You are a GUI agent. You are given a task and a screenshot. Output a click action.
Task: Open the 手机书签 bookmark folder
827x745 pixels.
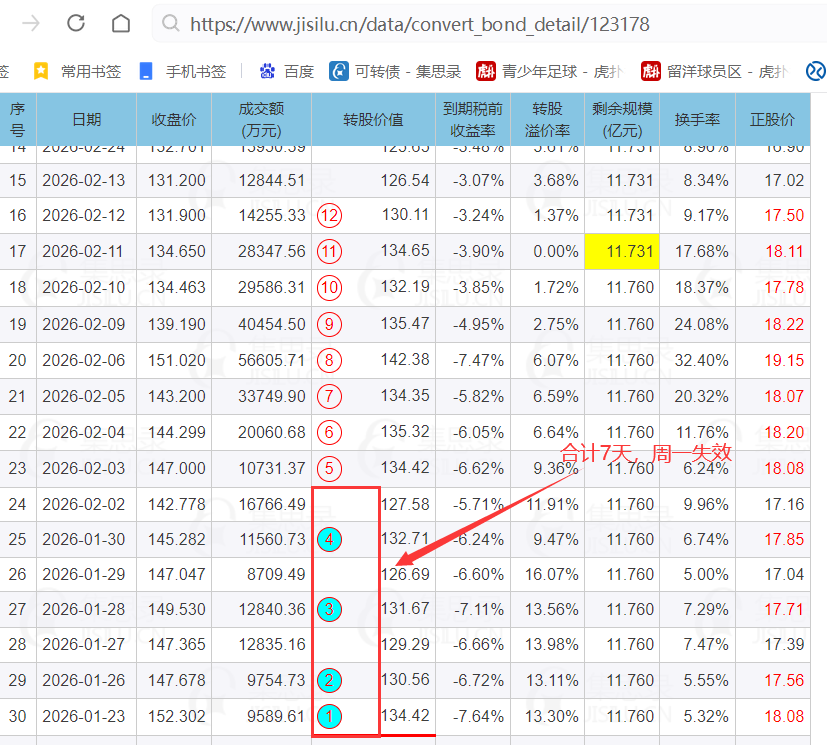(x=184, y=71)
